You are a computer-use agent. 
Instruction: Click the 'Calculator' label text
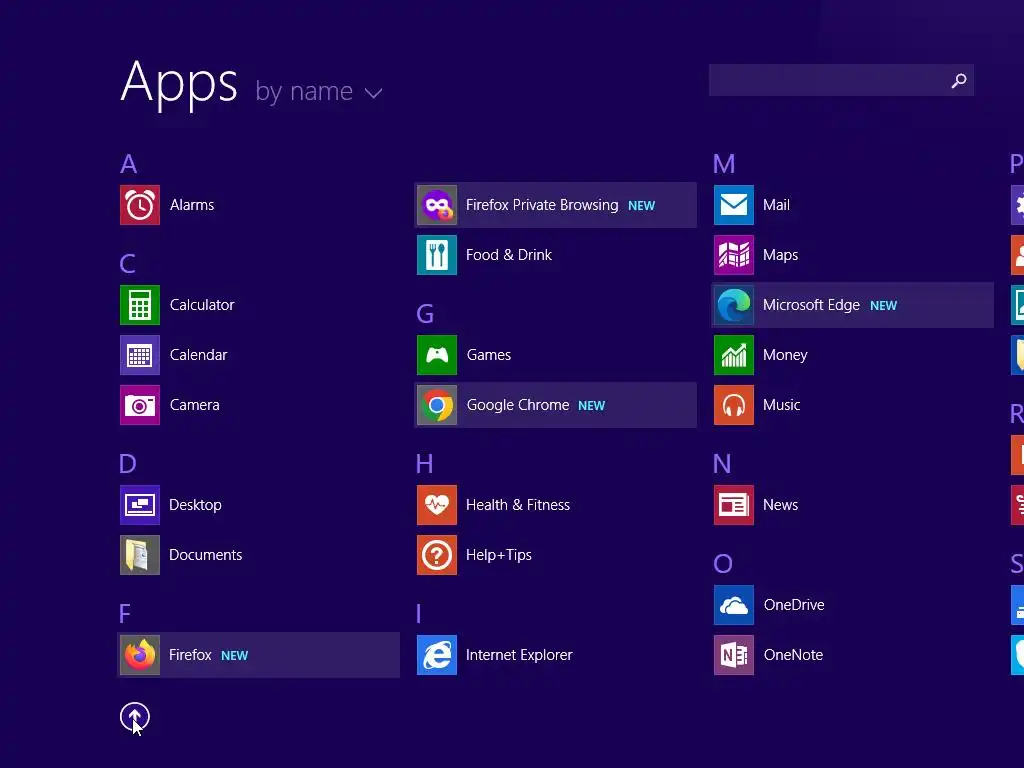202,305
